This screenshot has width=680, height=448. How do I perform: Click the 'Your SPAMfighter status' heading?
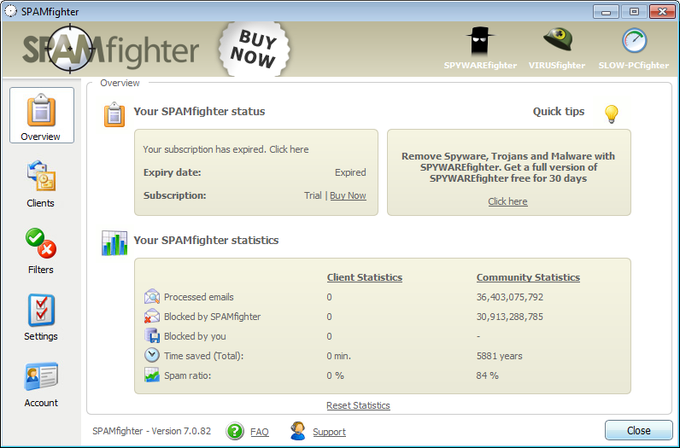pyautogui.click(x=199, y=111)
